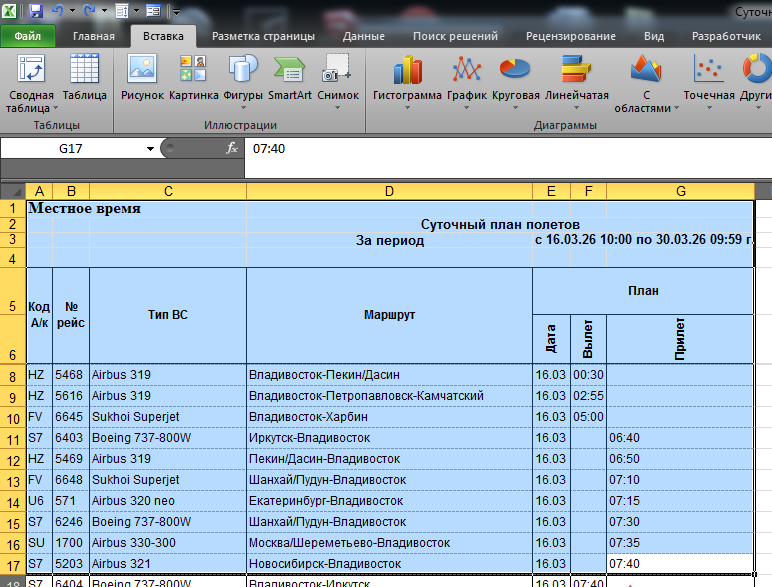Select row 5 header

pyautogui.click(x=13, y=292)
